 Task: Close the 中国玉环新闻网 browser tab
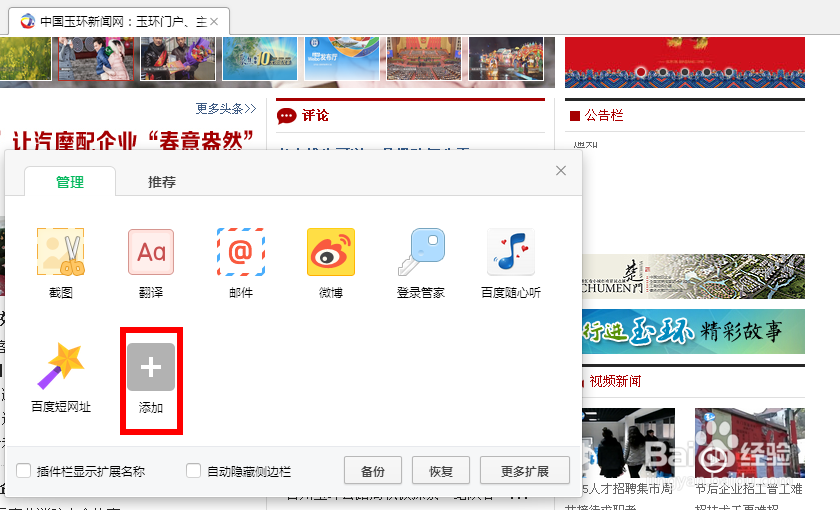pyautogui.click(x=214, y=21)
